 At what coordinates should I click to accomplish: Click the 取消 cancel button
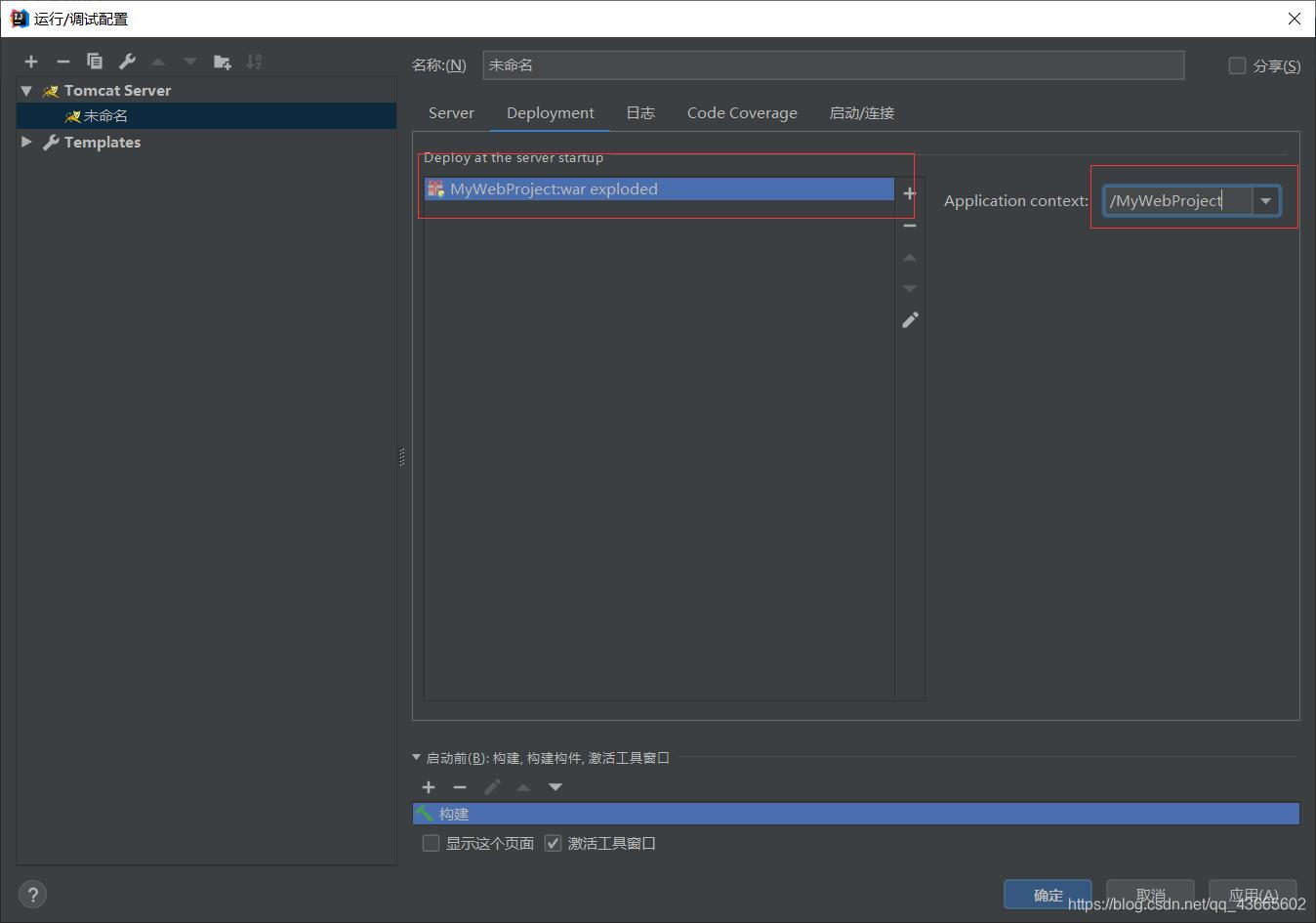pos(1150,895)
